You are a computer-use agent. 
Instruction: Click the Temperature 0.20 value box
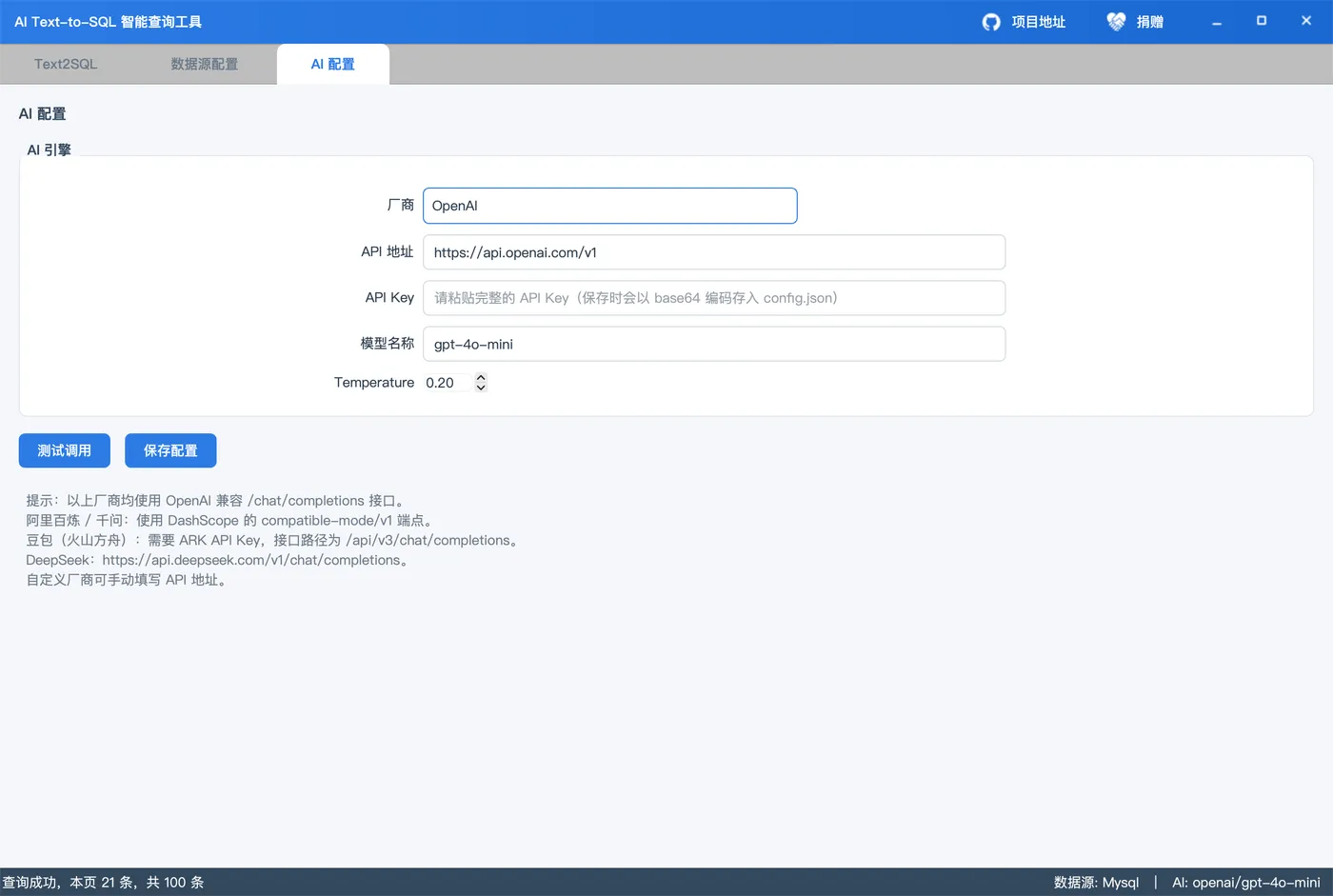(x=448, y=383)
